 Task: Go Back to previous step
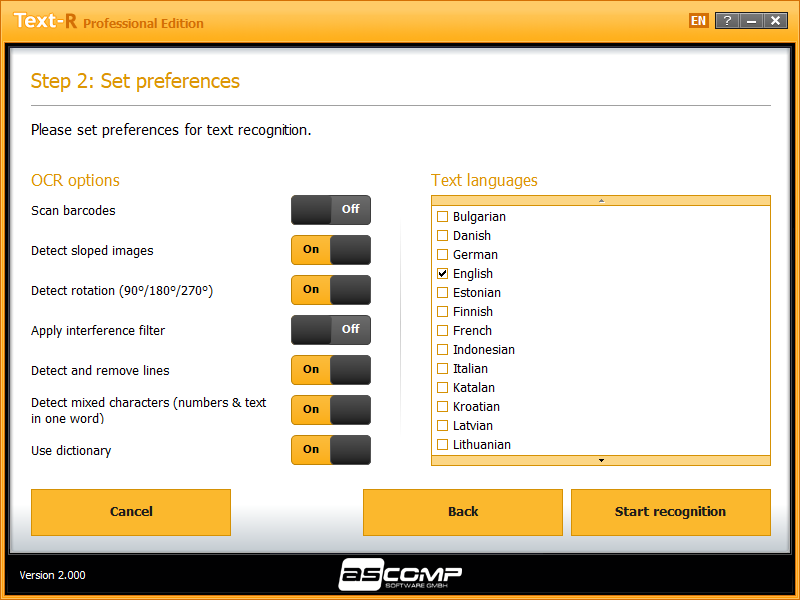pyautogui.click(x=463, y=512)
